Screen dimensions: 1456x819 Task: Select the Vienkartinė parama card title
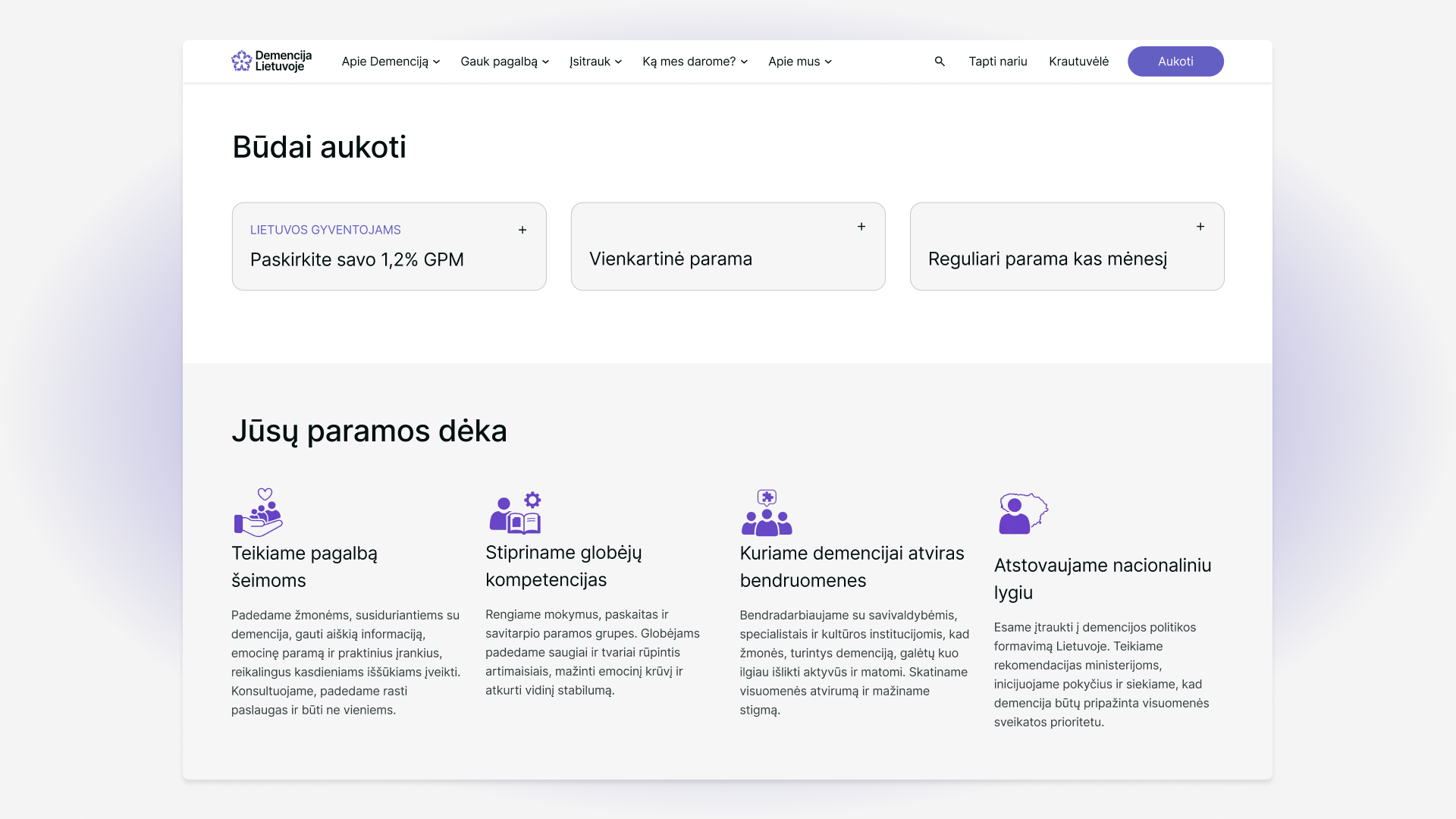pyautogui.click(x=670, y=259)
